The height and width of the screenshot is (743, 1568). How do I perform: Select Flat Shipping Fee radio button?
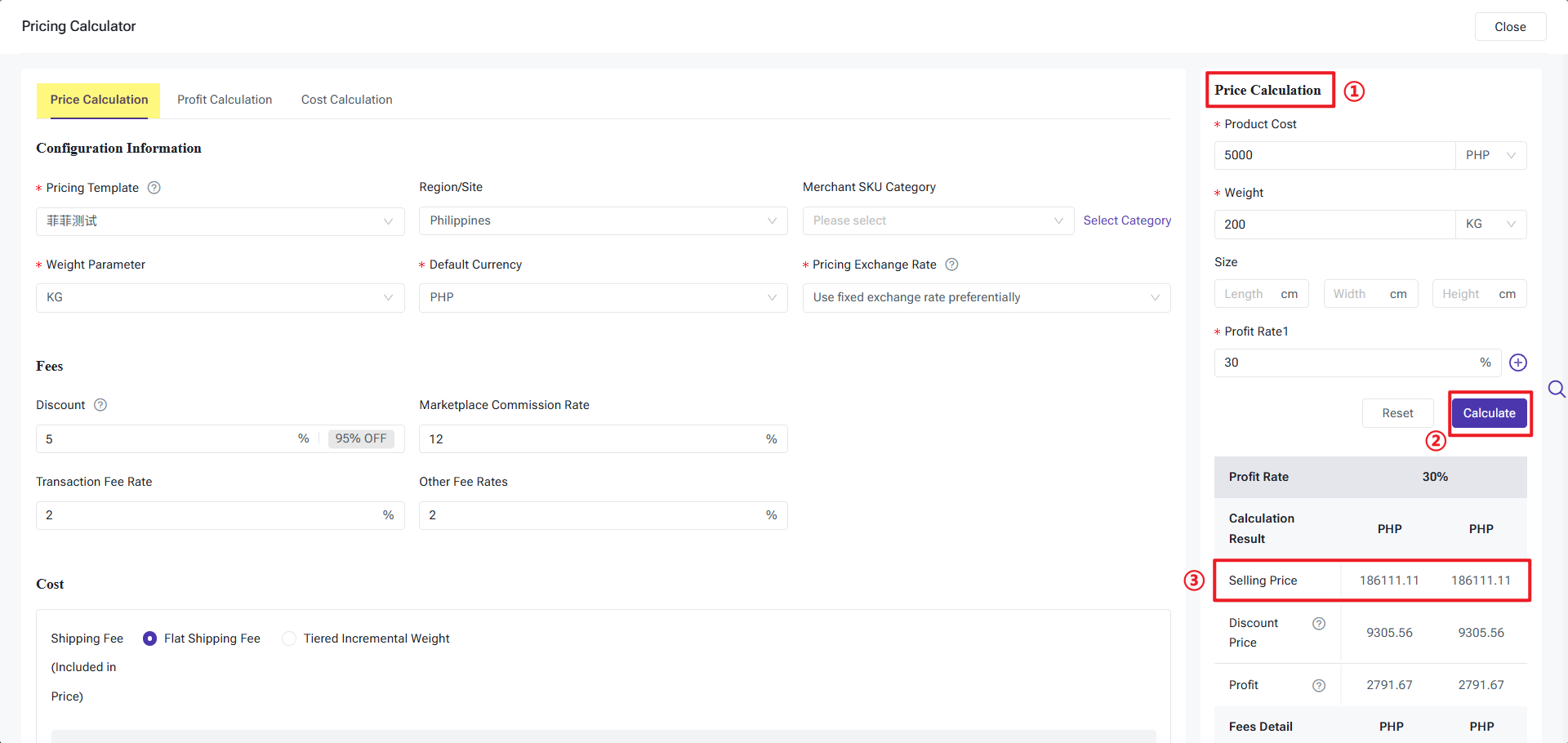click(x=149, y=638)
